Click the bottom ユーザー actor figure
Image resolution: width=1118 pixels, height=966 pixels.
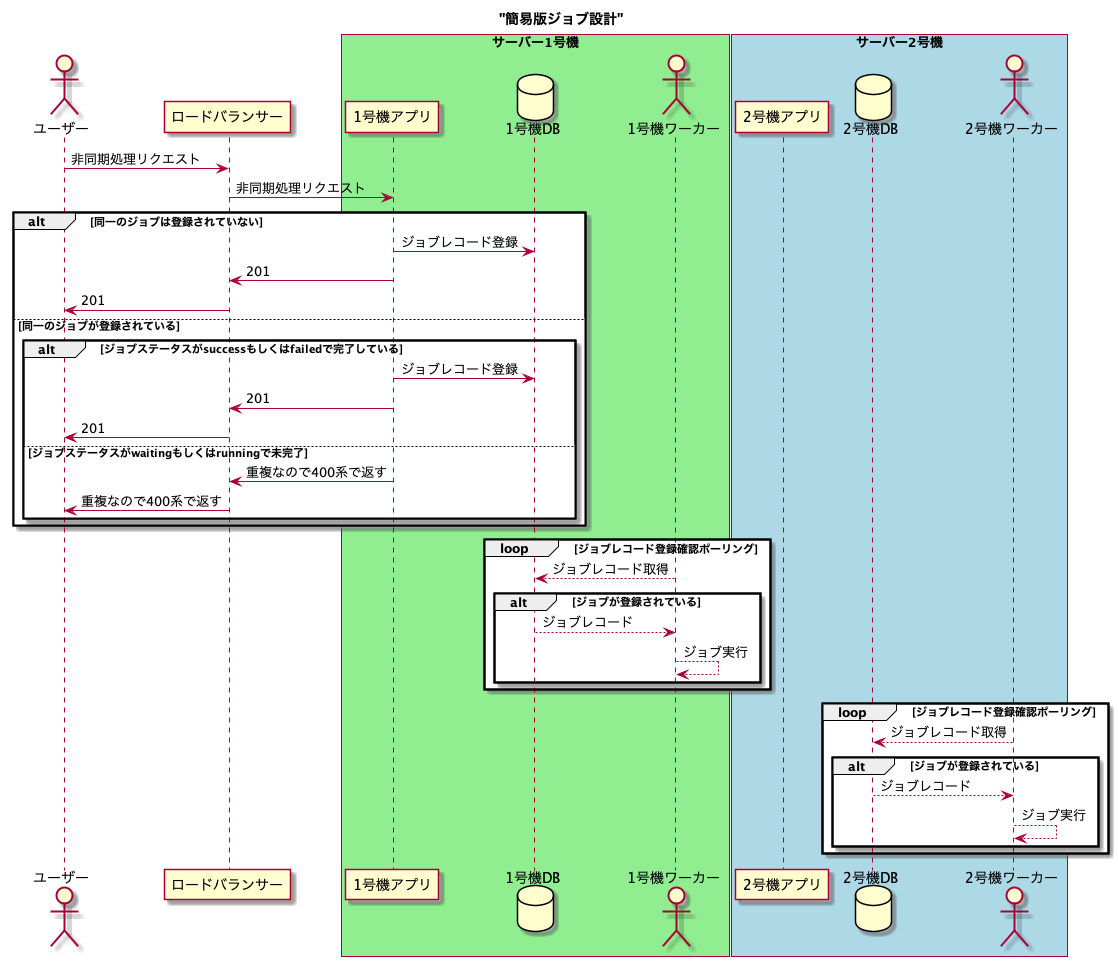pos(63,920)
